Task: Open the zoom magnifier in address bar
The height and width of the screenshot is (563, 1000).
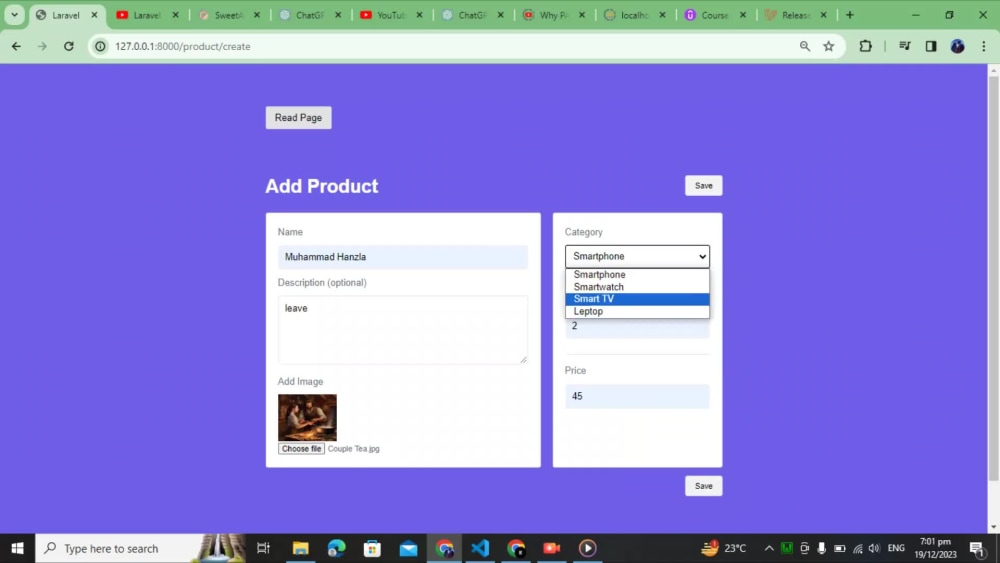Action: 805,46
